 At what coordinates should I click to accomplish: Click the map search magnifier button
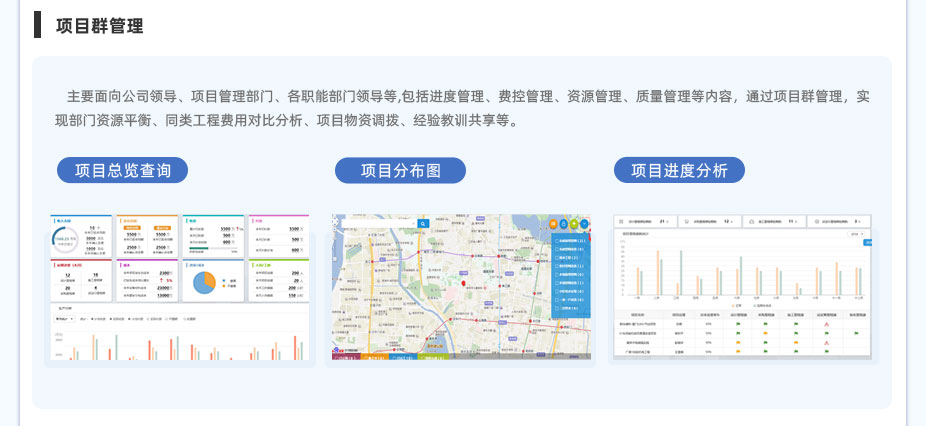pos(423,224)
